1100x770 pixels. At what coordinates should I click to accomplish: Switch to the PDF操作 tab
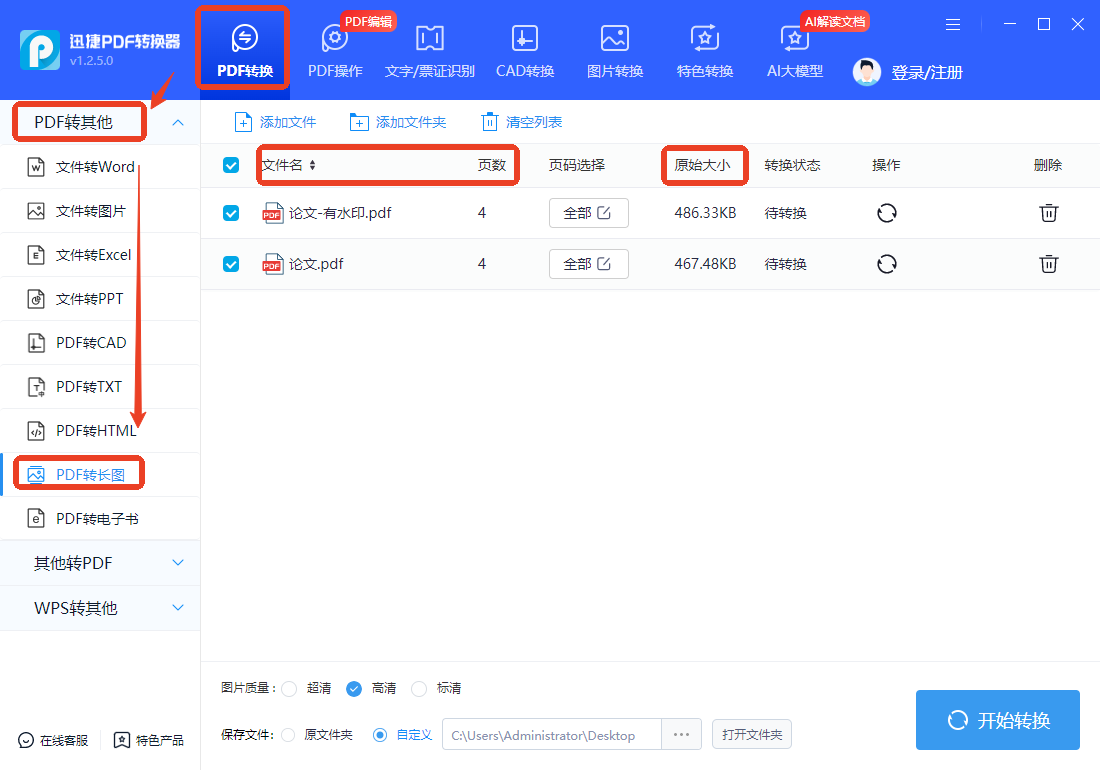[x=335, y=50]
